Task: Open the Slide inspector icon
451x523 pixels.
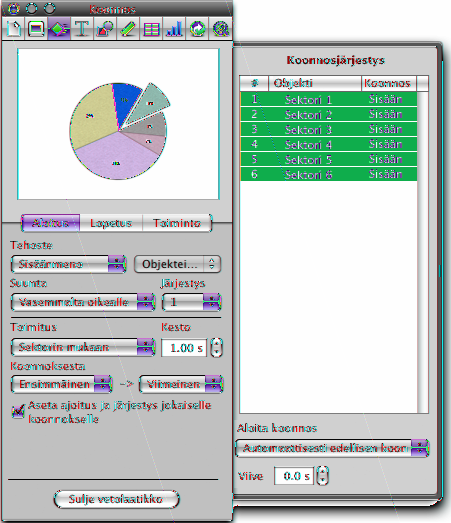Action: coord(36,29)
